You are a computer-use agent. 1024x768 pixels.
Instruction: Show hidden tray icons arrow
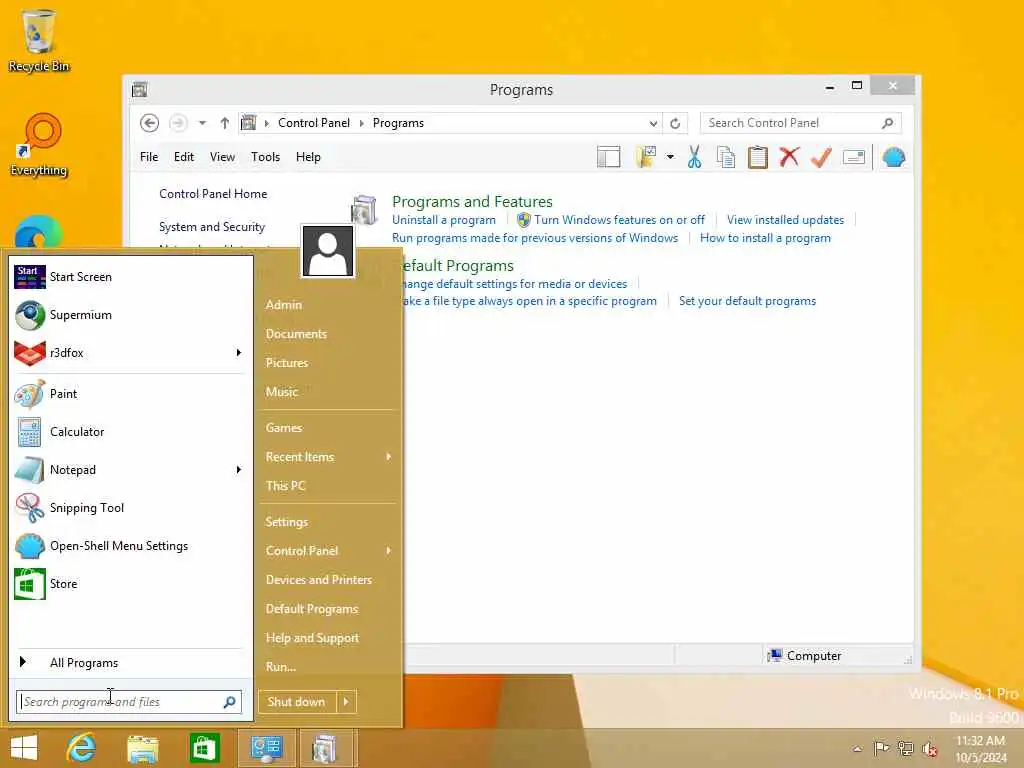click(857, 748)
